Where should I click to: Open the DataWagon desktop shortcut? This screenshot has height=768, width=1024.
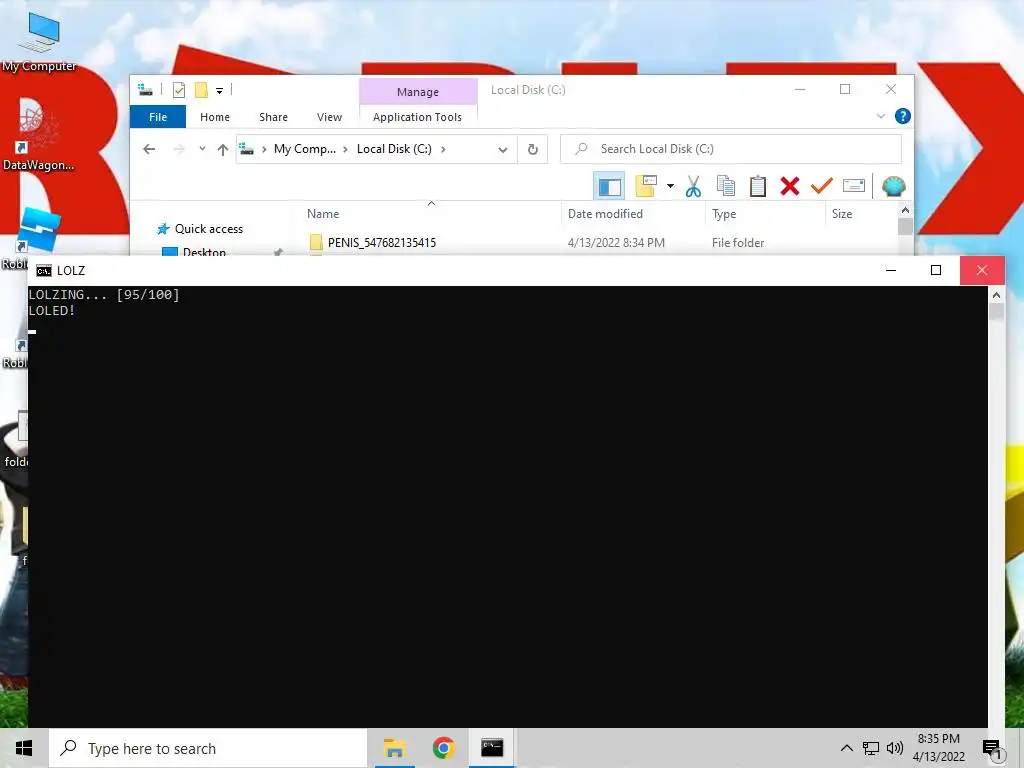pyautogui.click(x=39, y=135)
